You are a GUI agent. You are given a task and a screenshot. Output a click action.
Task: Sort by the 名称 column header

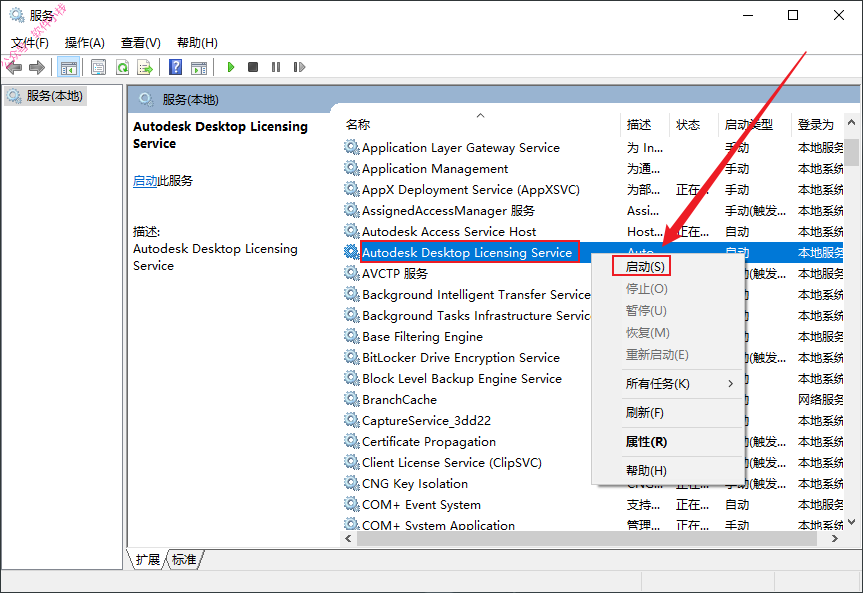(x=480, y=124)
